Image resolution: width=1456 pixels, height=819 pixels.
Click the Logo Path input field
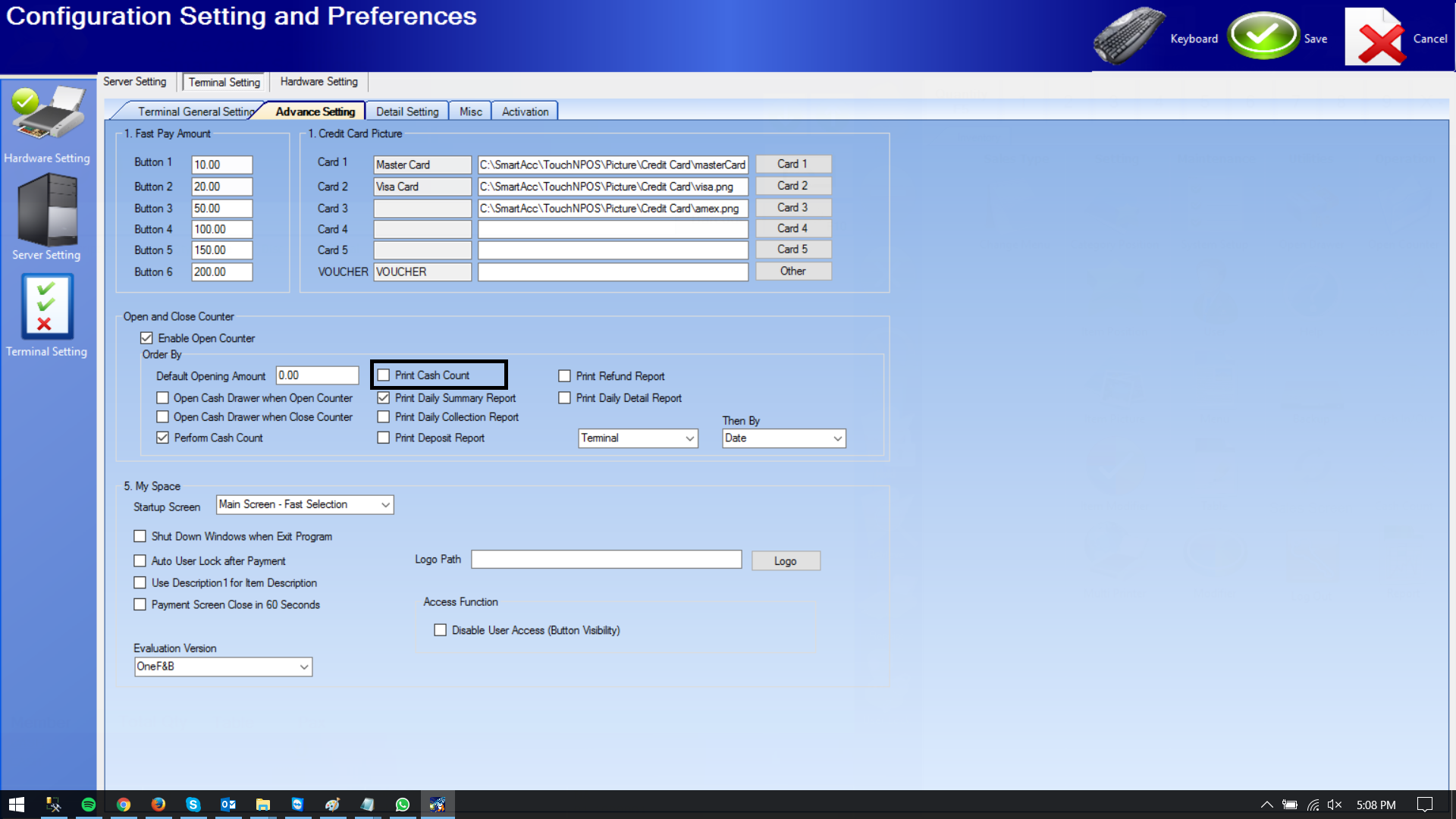click(606, 560)
